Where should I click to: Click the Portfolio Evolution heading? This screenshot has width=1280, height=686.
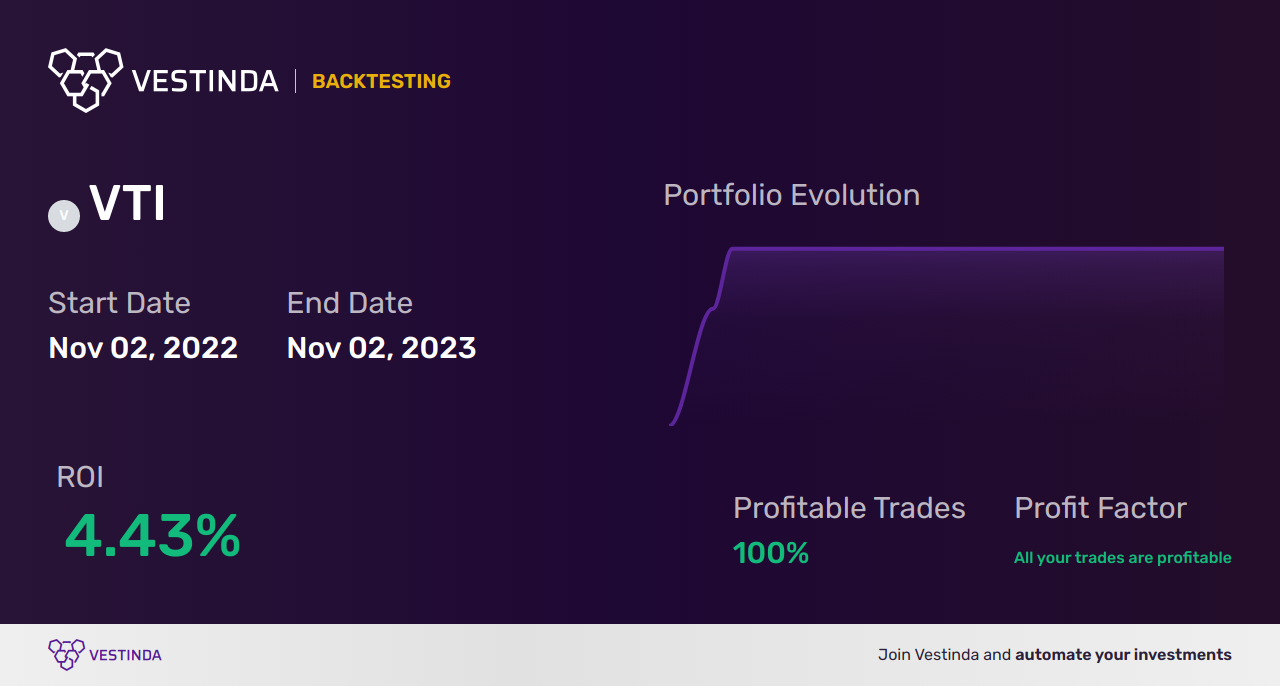[792, 195]
